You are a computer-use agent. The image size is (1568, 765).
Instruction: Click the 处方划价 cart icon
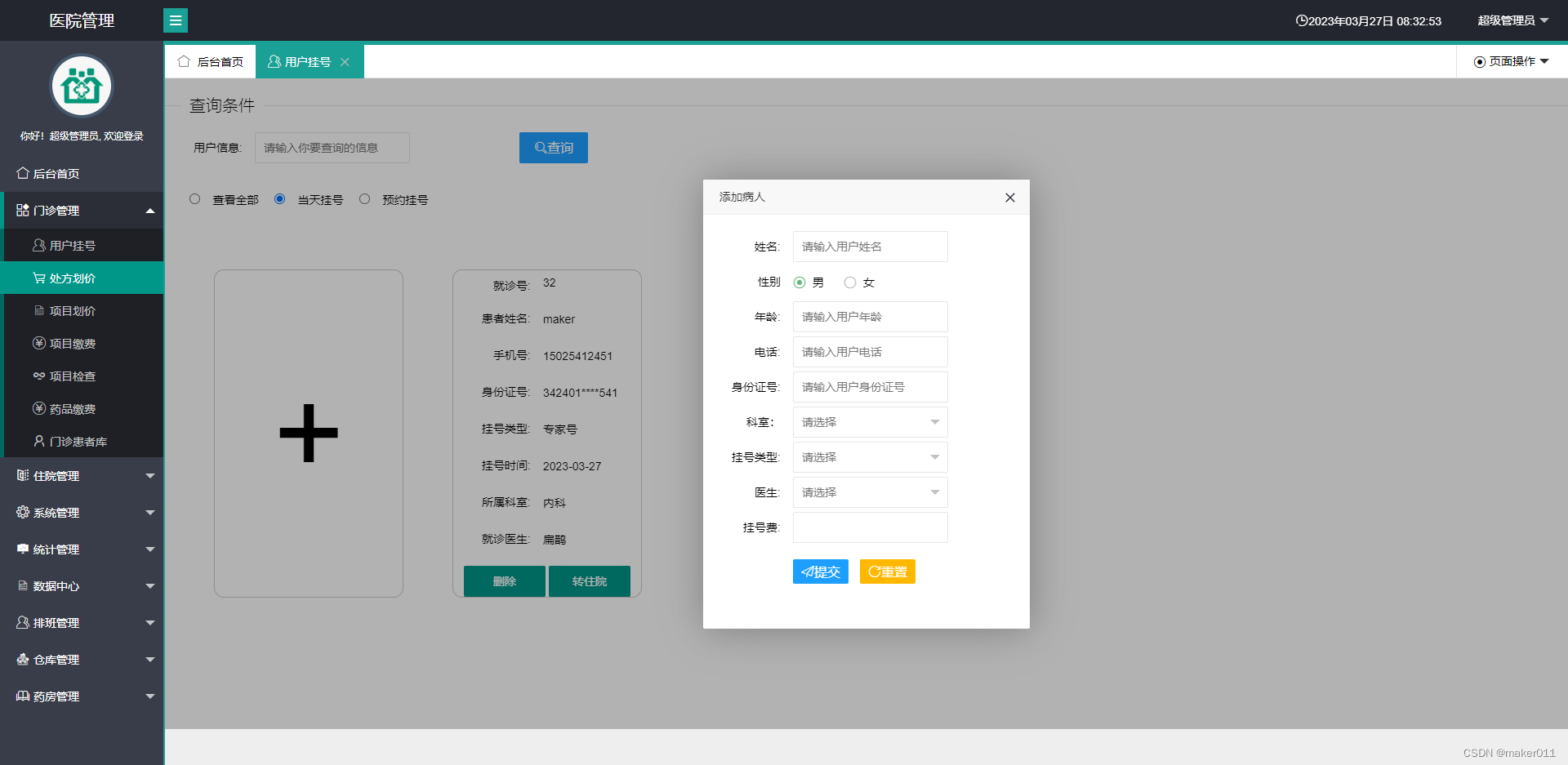tap(38, 278)
